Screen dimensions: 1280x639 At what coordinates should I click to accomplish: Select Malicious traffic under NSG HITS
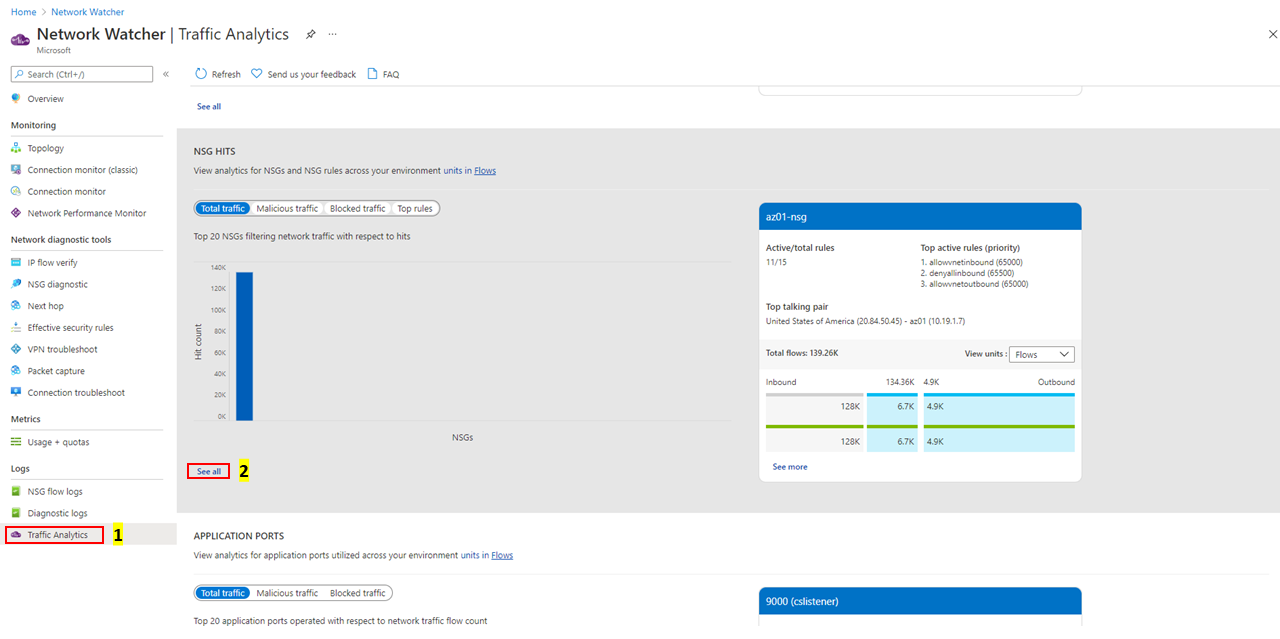tap(287, 208)
